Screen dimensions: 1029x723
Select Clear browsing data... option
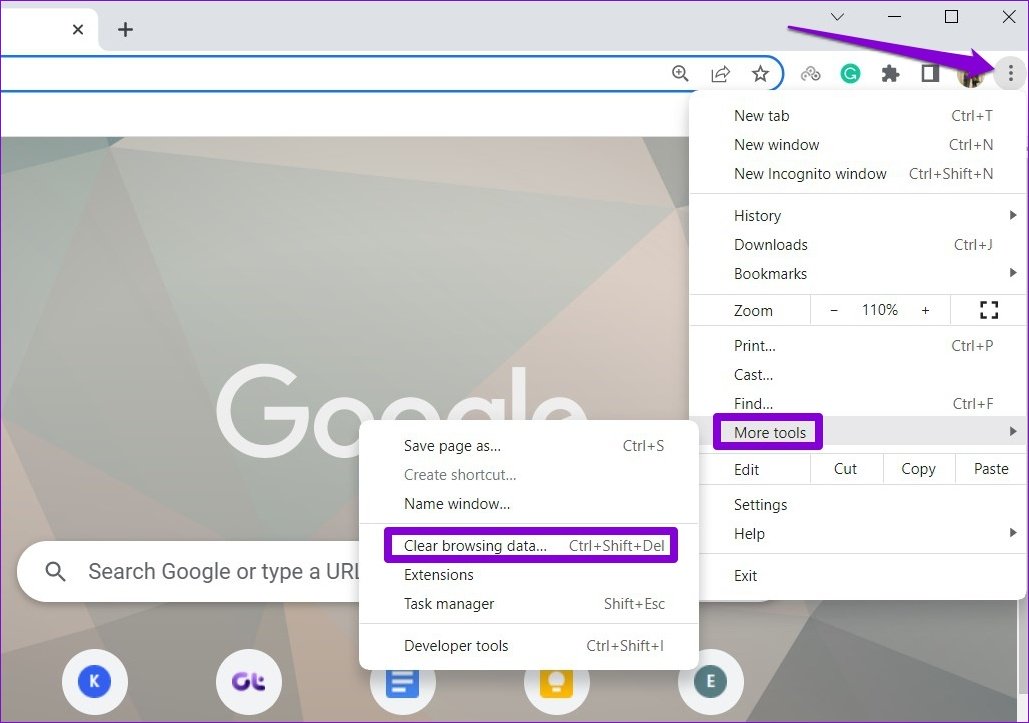(x=529, y=545)
